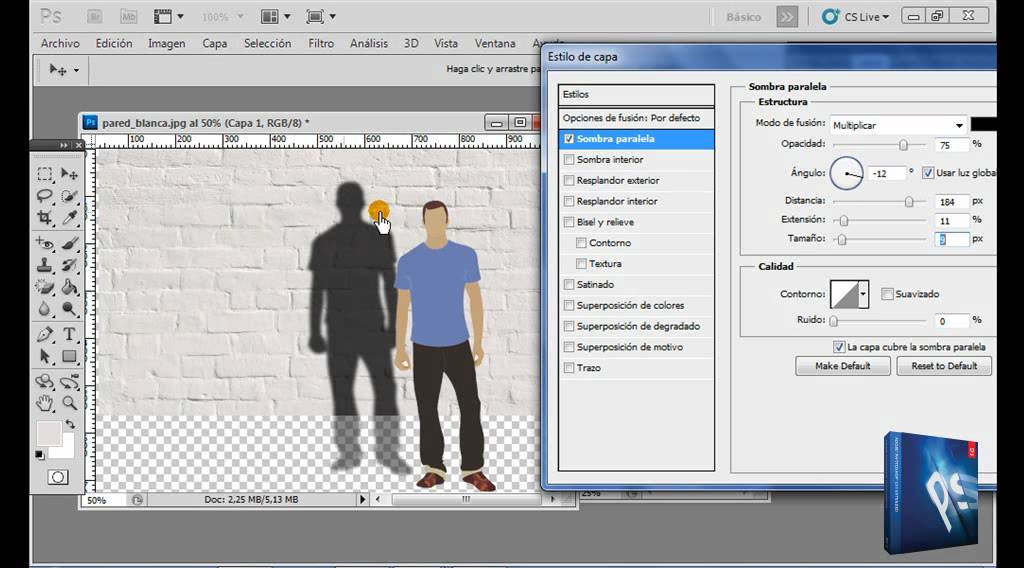Open Imagen menu
The width and height of the screenshot is (1024, 568).
coord(167,43)
